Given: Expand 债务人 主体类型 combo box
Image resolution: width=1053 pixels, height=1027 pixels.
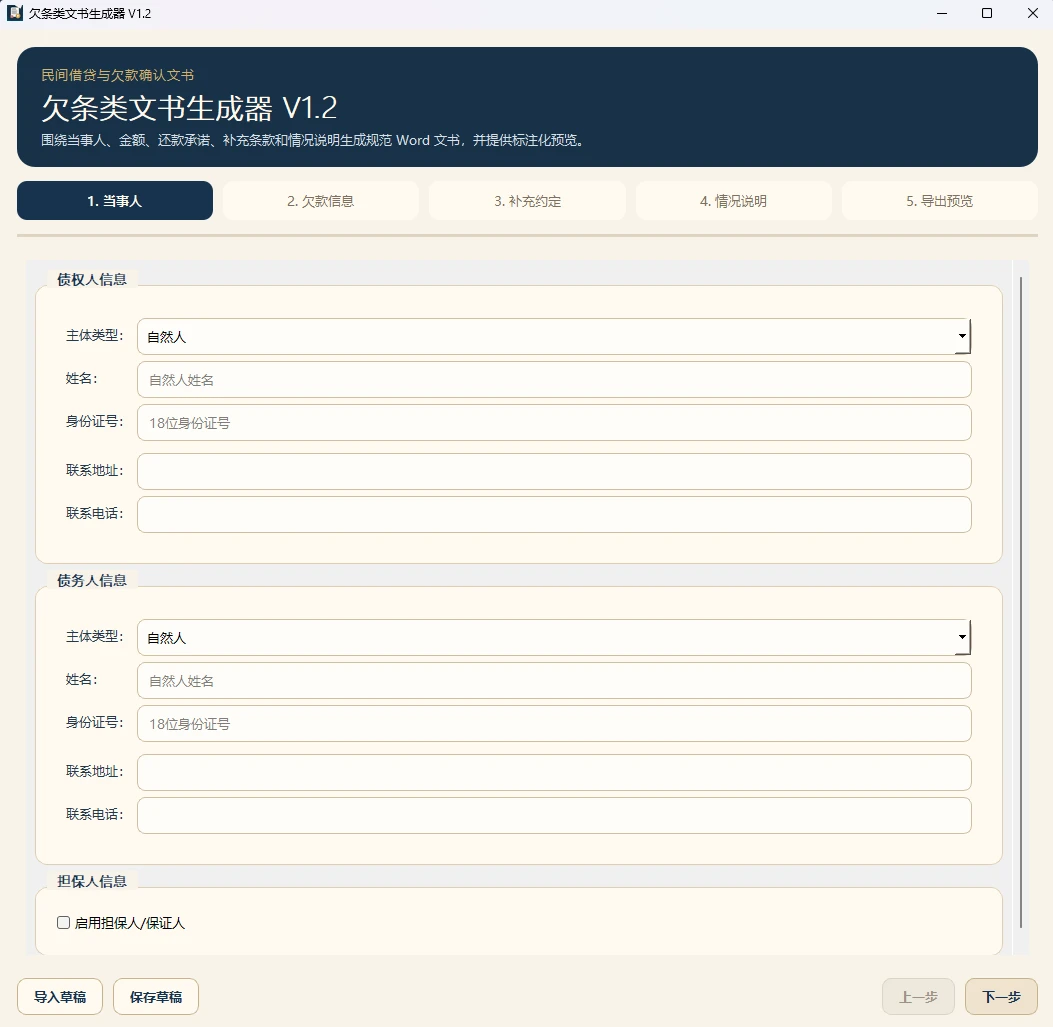Looking at the screenshot, I should pyautogui.click(x=554, y=637).
